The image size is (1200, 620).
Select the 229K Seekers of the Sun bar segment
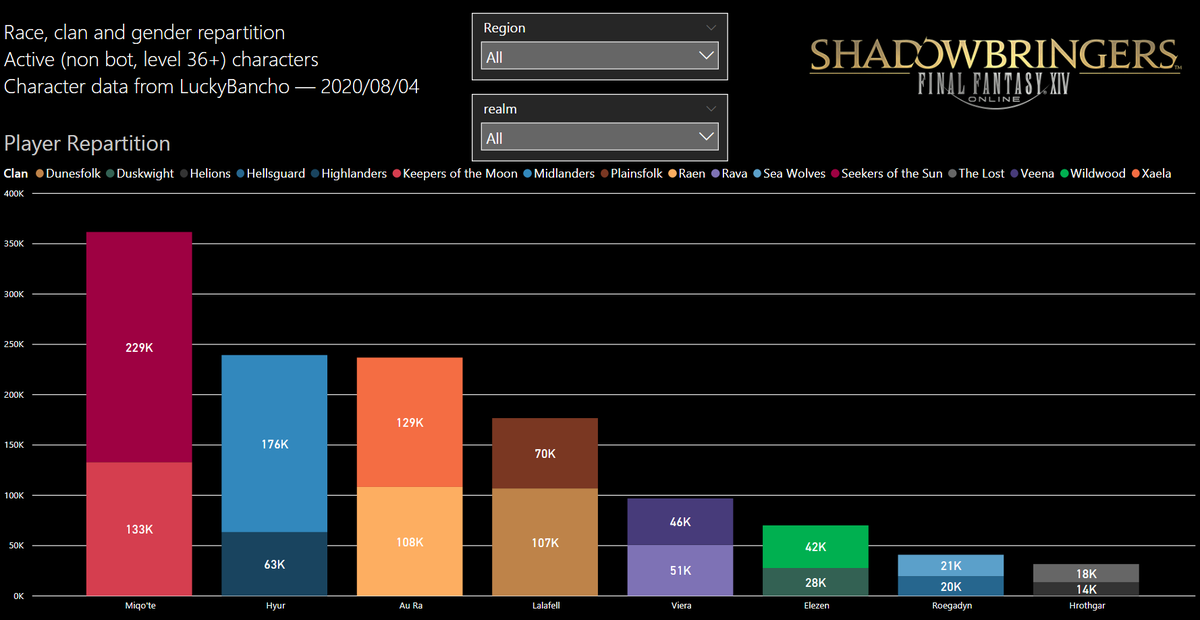[139, 347]
